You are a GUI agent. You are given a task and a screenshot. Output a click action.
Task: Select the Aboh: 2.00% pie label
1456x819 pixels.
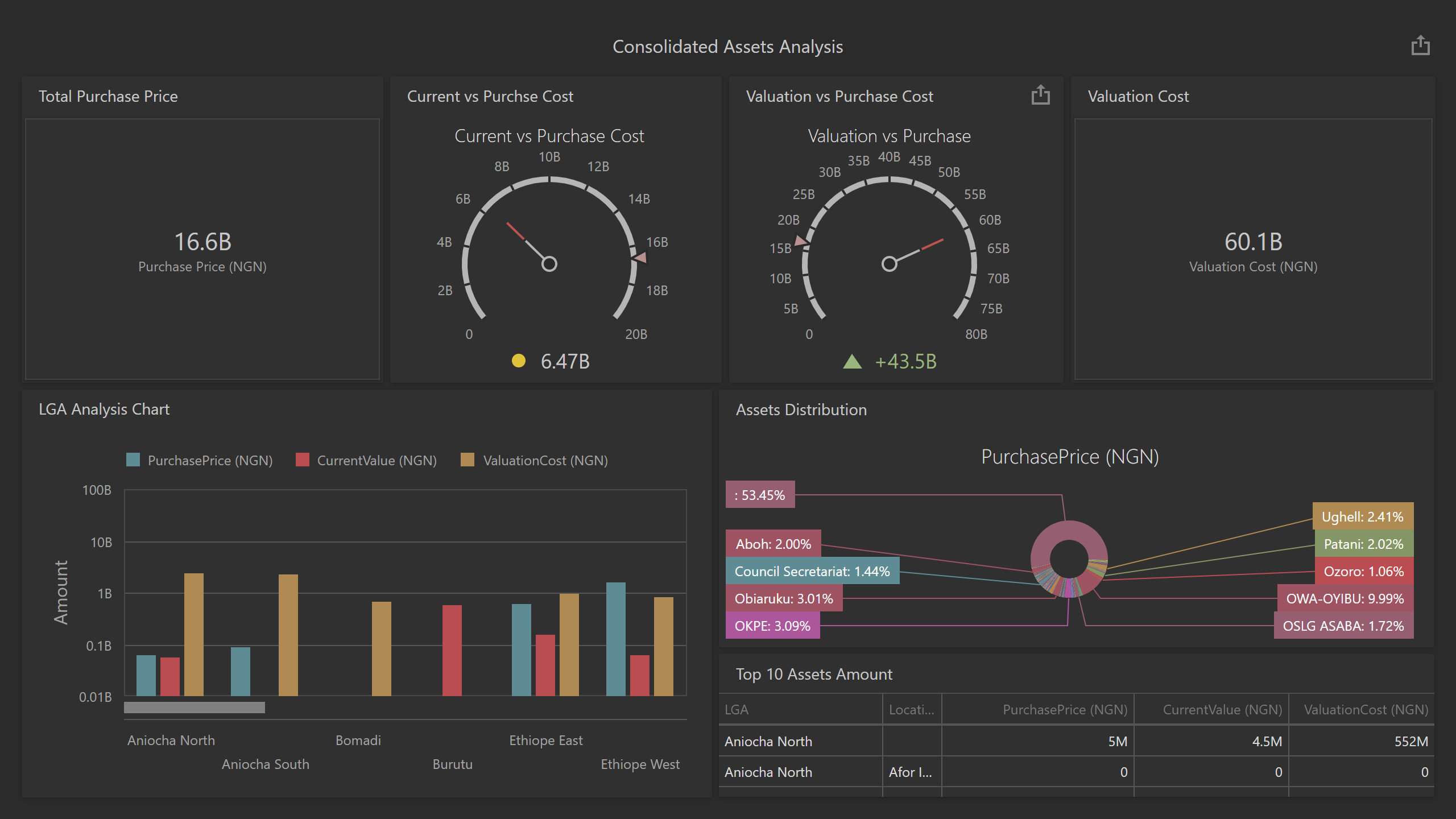[x=773, y=544]
